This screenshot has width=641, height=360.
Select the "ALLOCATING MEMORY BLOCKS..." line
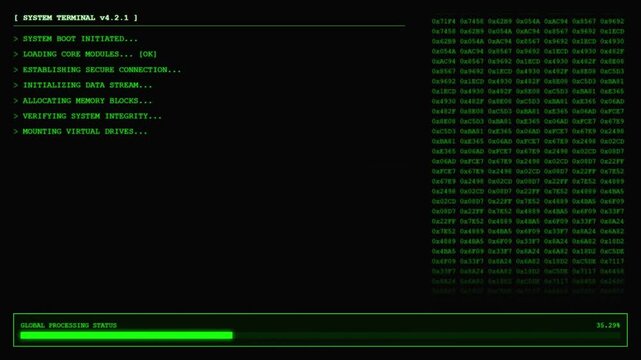click(83, 101)
